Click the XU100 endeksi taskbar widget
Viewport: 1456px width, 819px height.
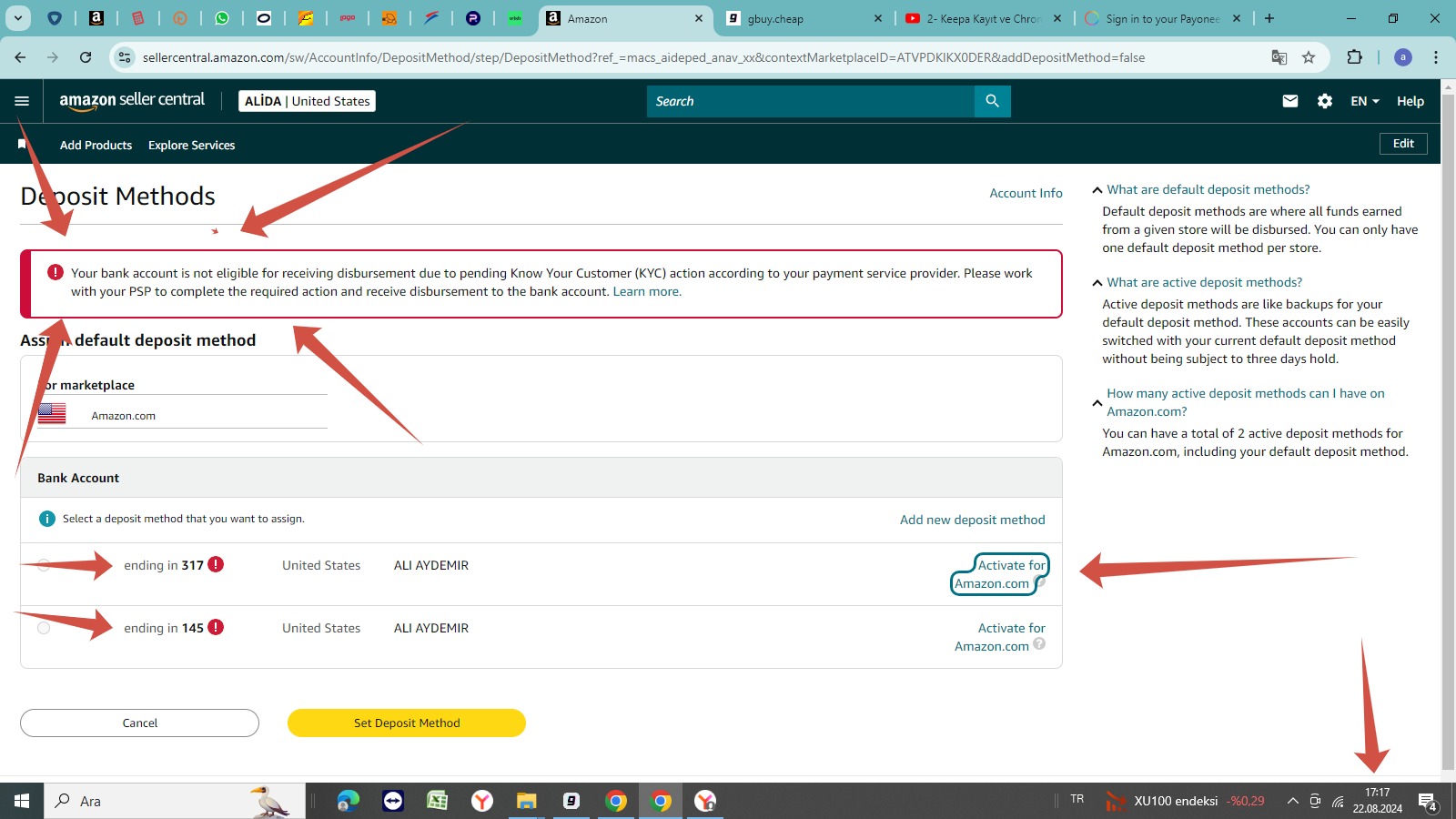click(x=1185, y=801)
